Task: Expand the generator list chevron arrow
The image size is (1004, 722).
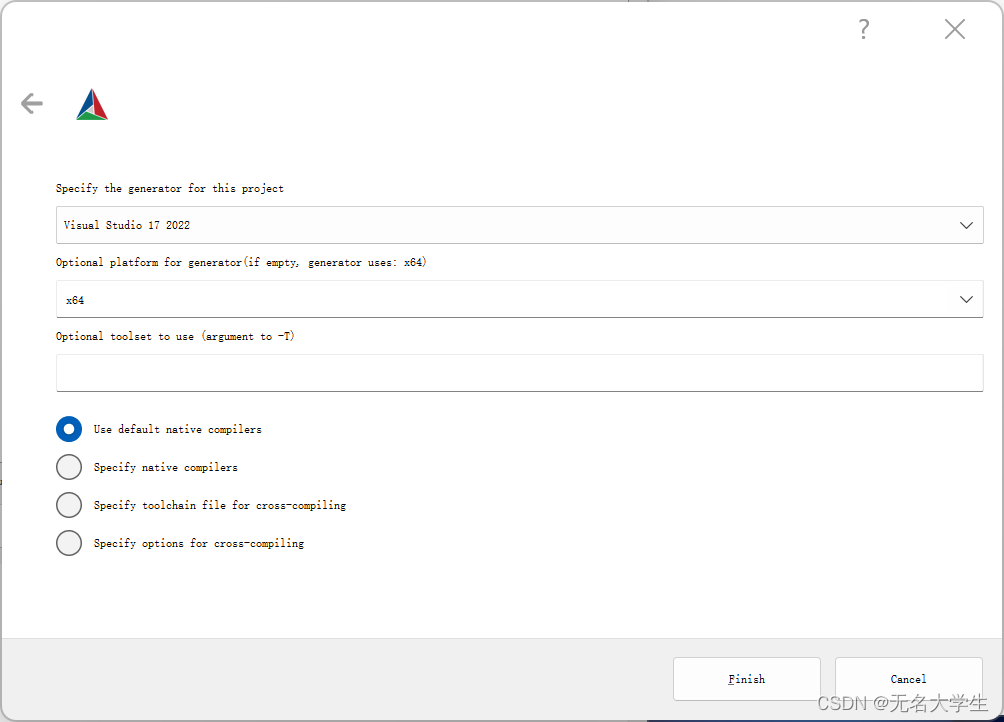Action: click(966, 225)
